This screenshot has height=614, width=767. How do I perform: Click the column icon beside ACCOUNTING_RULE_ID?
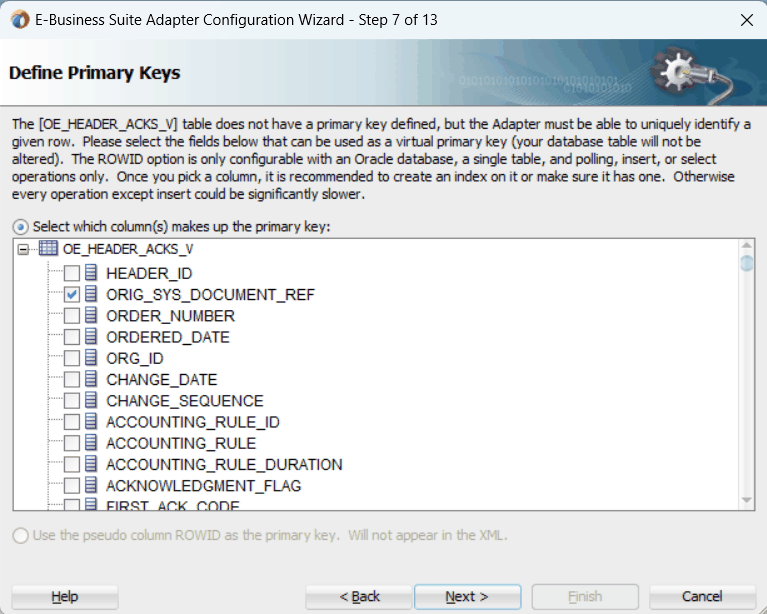(91, 421)
